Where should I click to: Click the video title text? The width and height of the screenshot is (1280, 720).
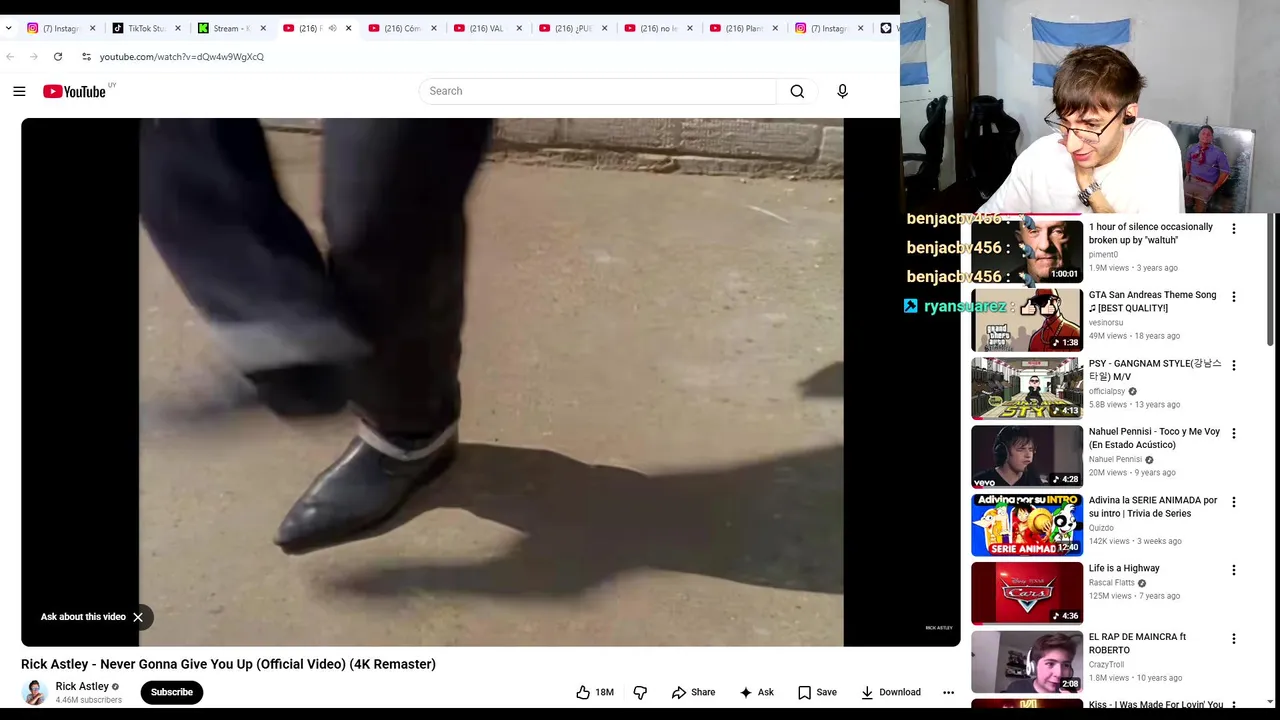228,664
